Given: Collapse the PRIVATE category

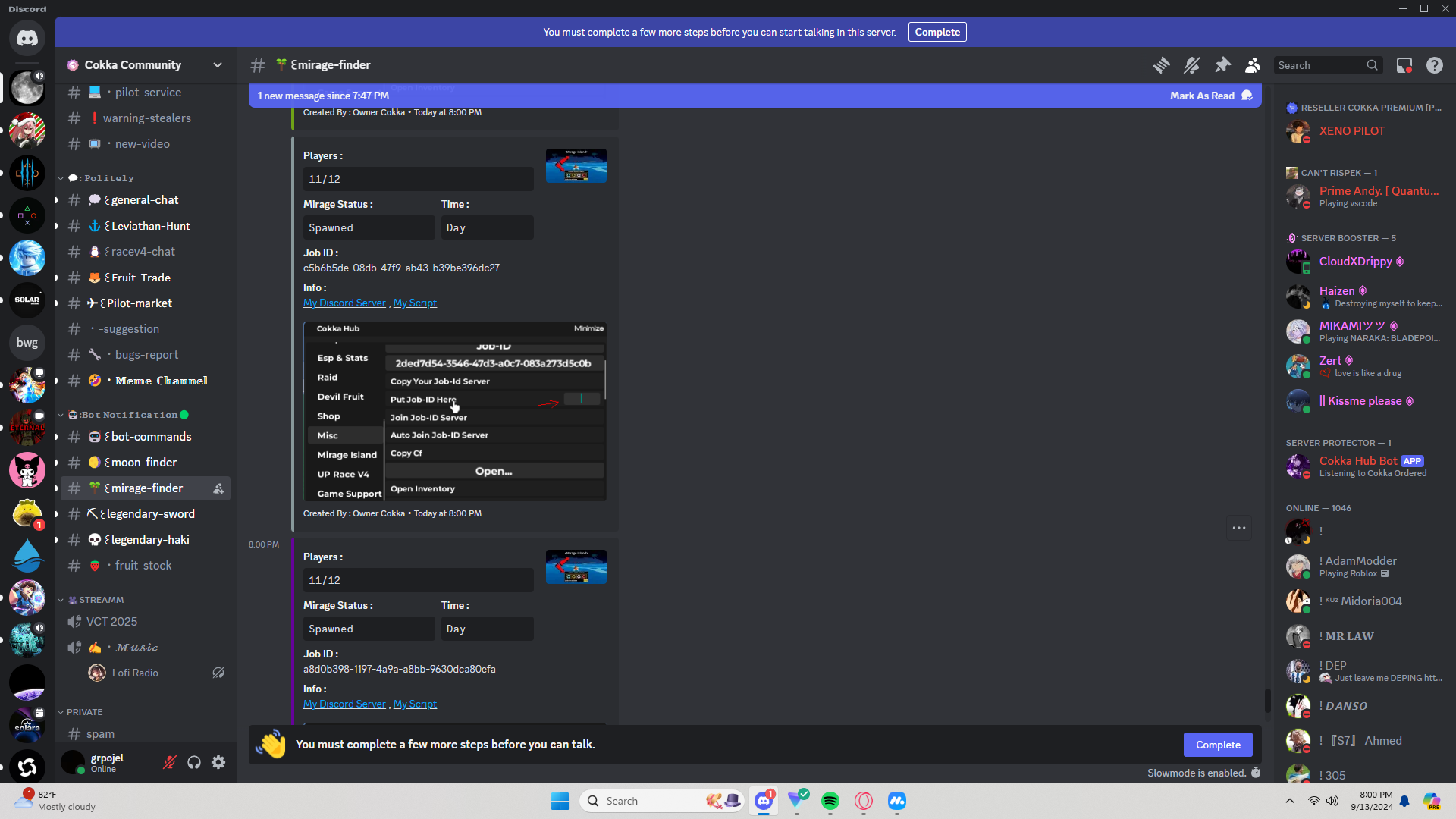Looking at the screenshot, I should coord(80,712).
